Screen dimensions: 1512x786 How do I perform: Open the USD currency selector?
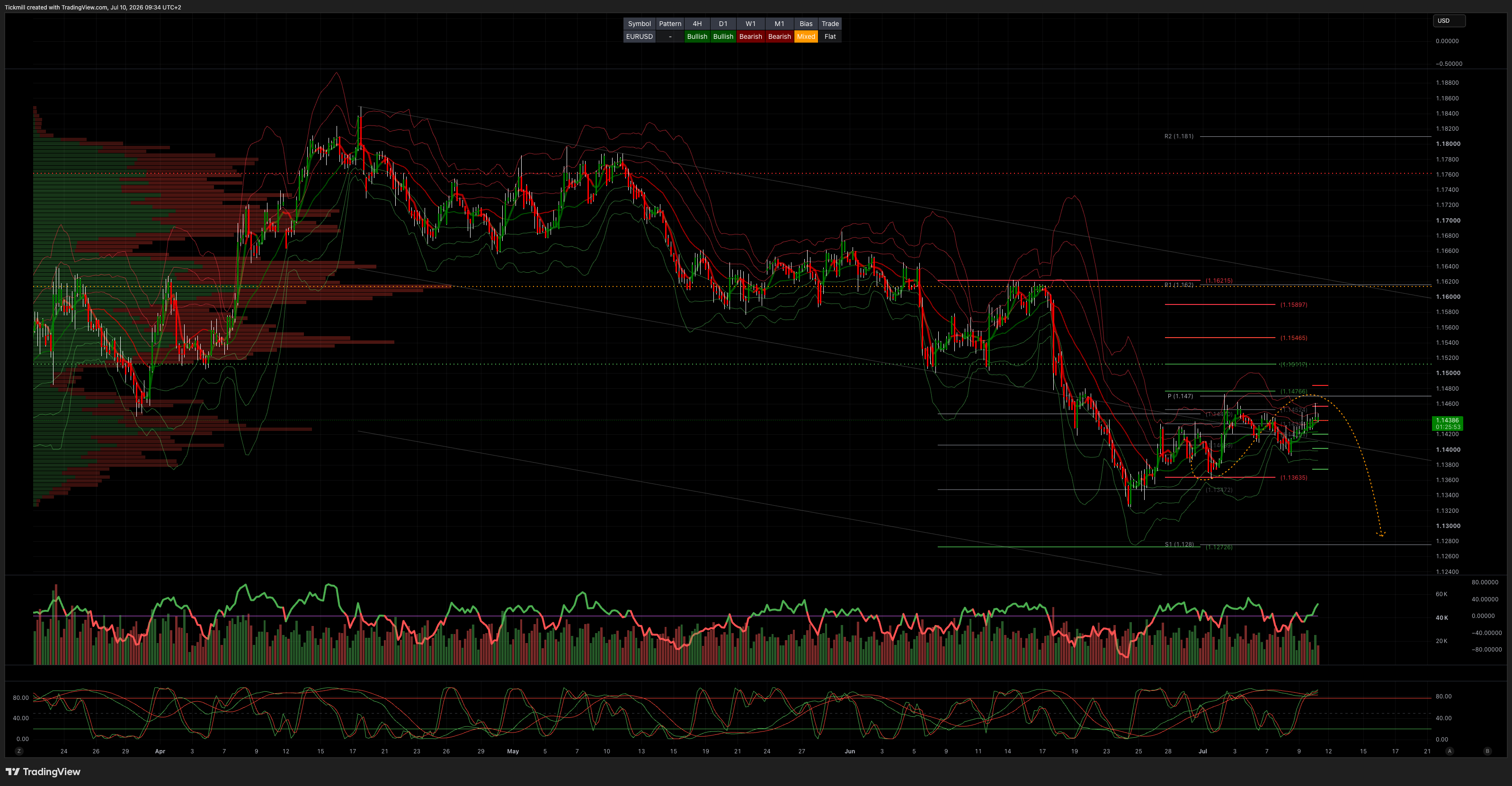1449,20
